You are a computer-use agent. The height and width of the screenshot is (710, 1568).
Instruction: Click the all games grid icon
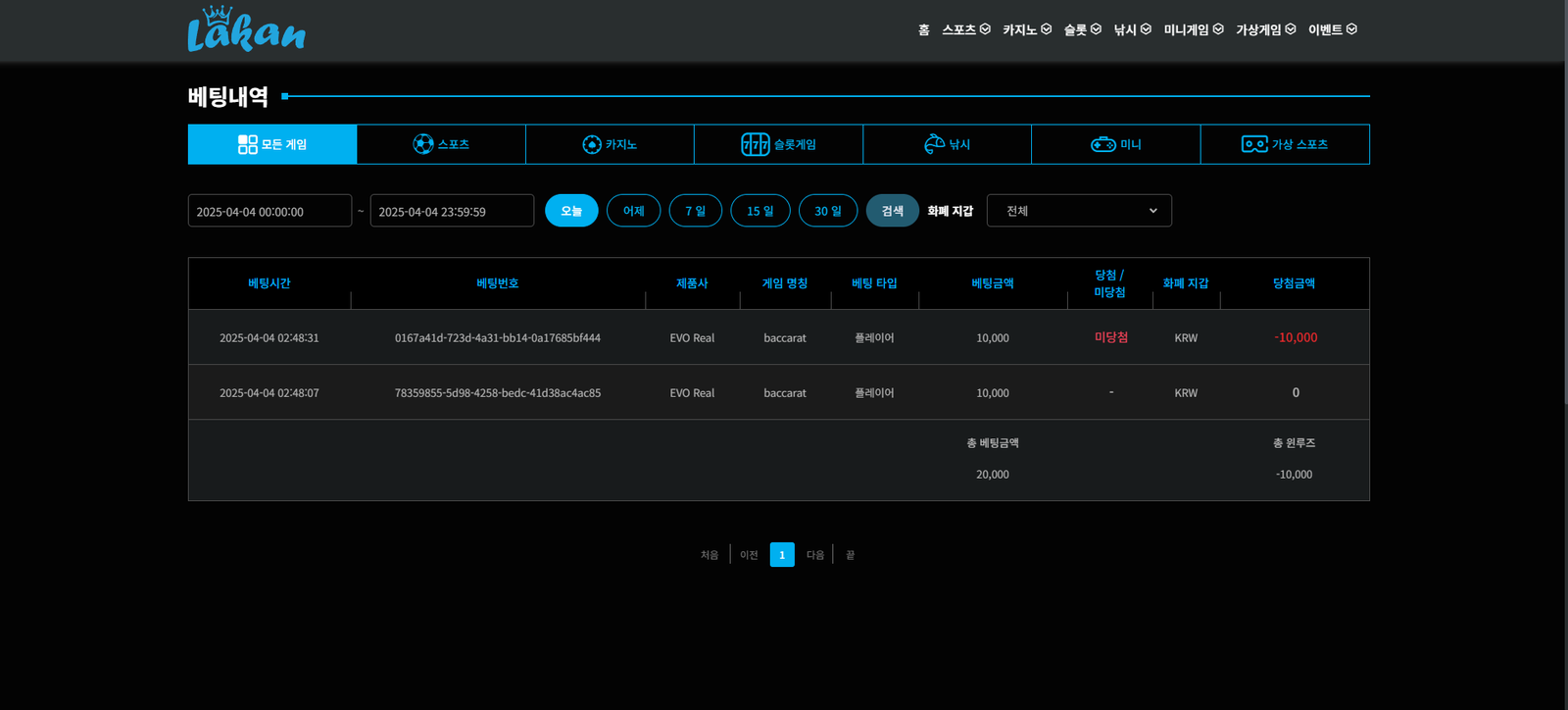248,144
